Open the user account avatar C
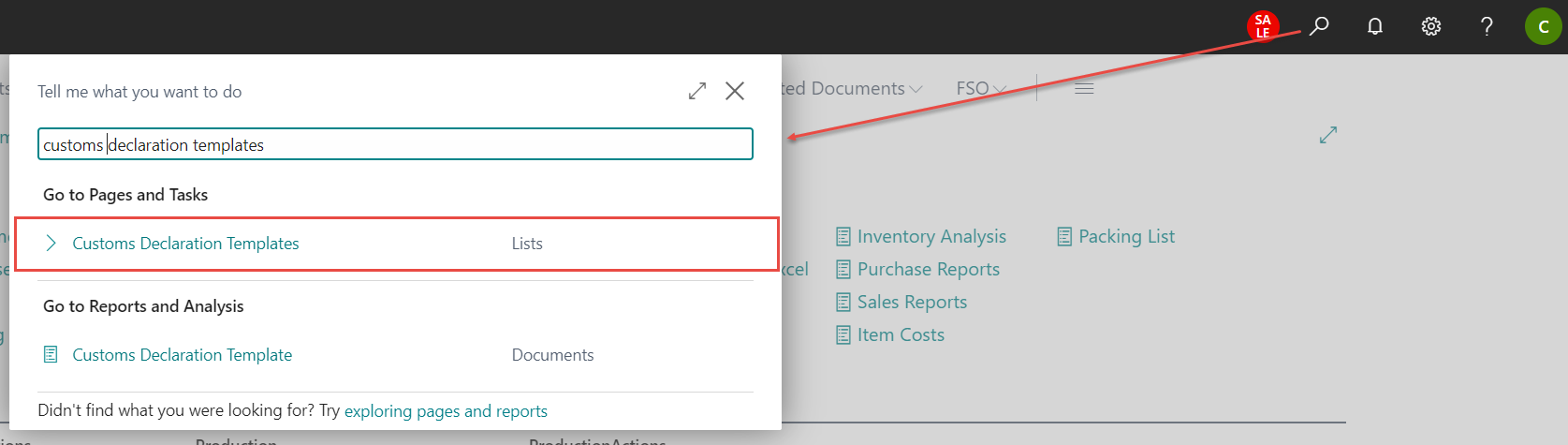Viewport: 1568px width, 445px height. [x=1543, y=26]
